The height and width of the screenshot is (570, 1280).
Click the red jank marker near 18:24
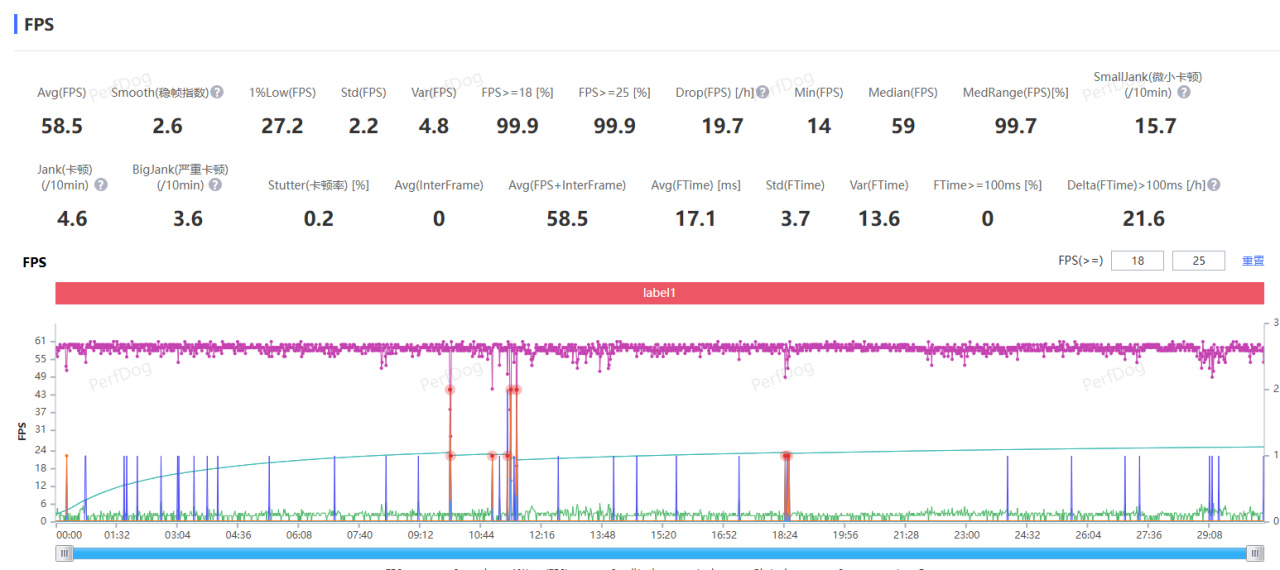pos(787,456)
